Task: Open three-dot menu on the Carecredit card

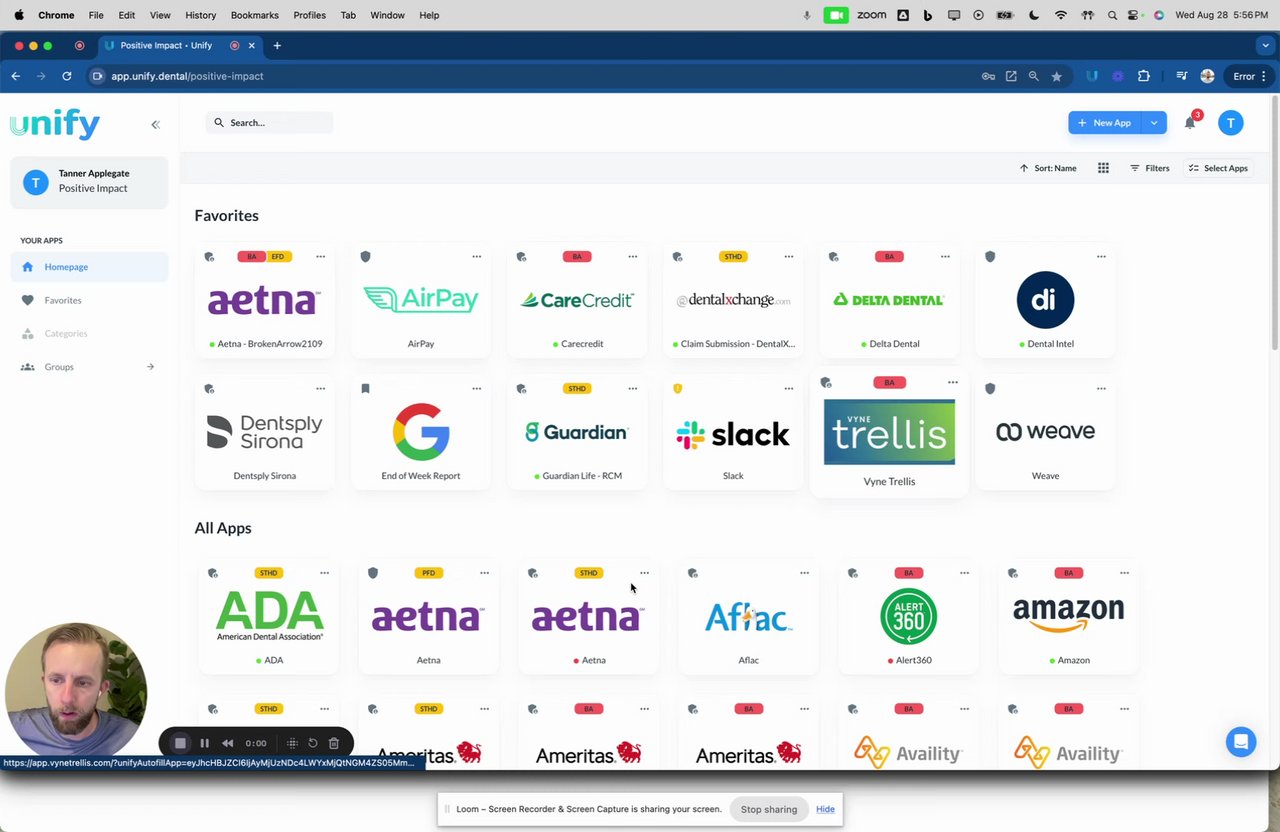Action: [x=632, y=257]
